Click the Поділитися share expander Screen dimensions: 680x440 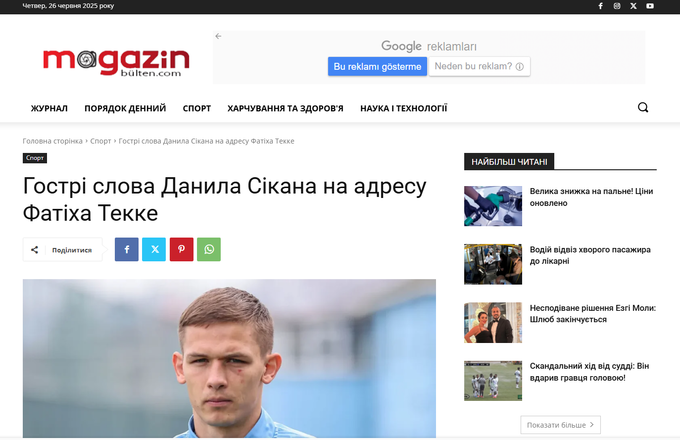62,250
